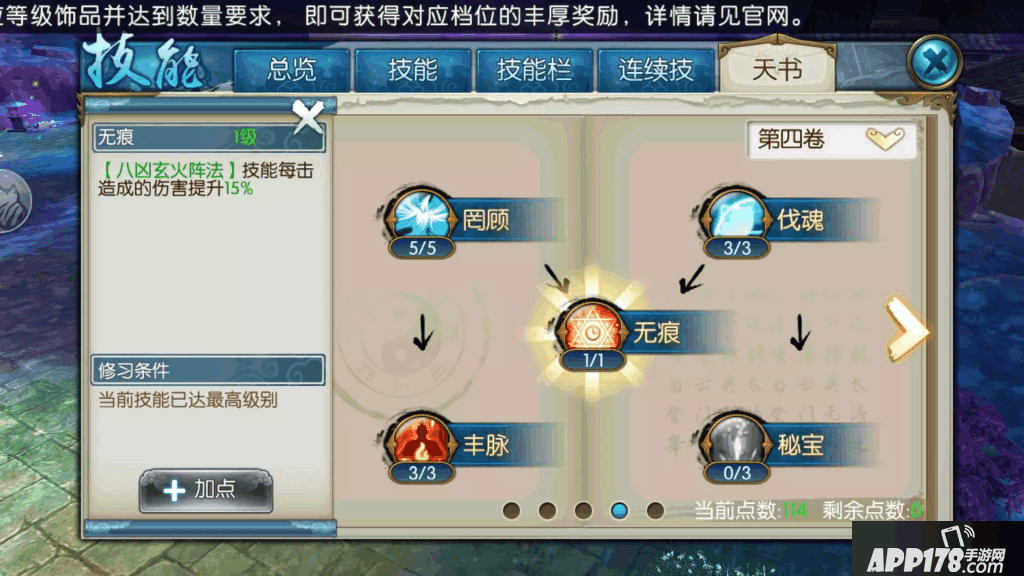The height and width of the screenshot is (576, 1024).
Task: Dismiss the 无痕 detail panel X
Action: 308,117
